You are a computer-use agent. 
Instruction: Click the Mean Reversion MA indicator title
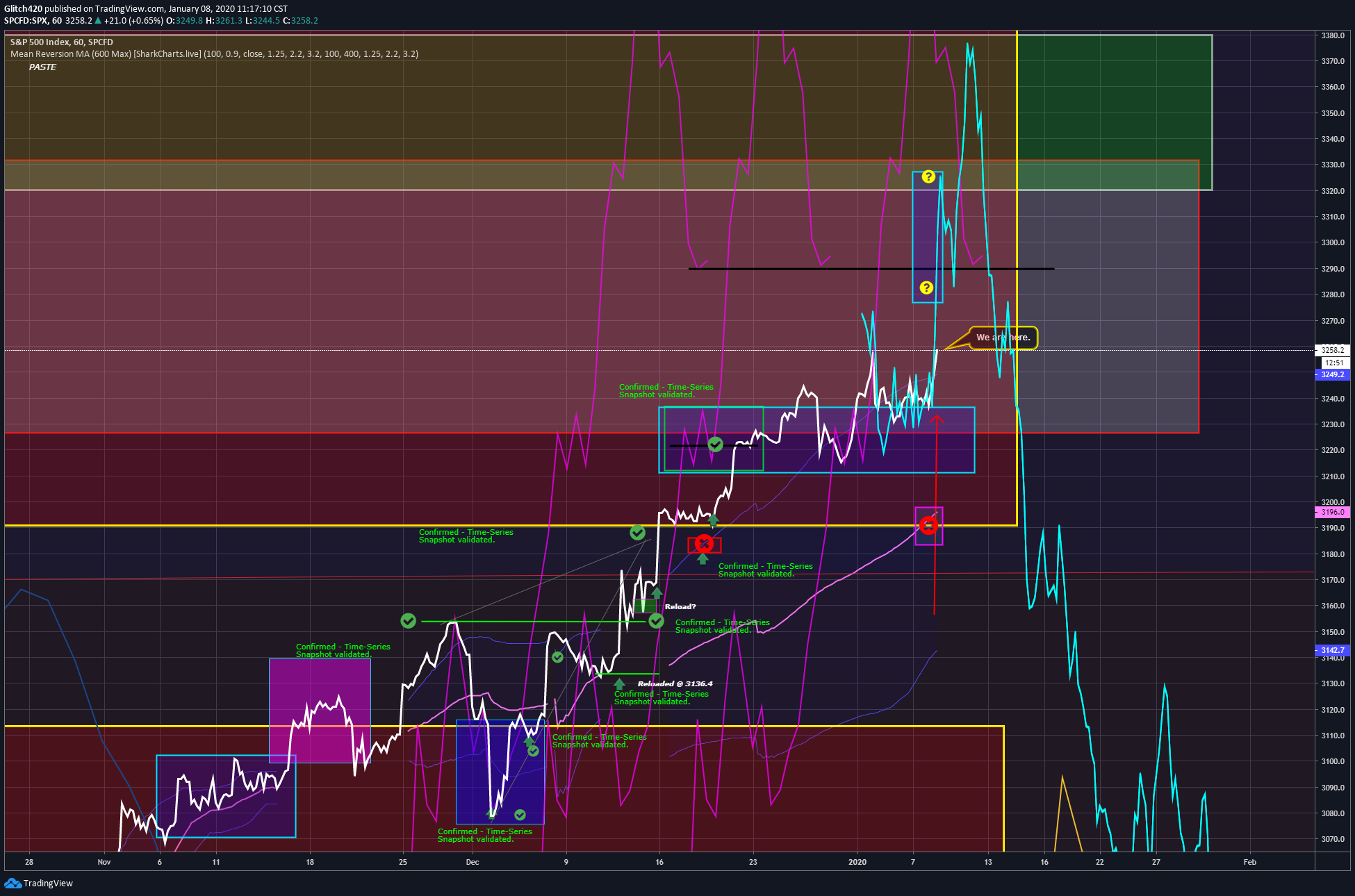point(214,53)
